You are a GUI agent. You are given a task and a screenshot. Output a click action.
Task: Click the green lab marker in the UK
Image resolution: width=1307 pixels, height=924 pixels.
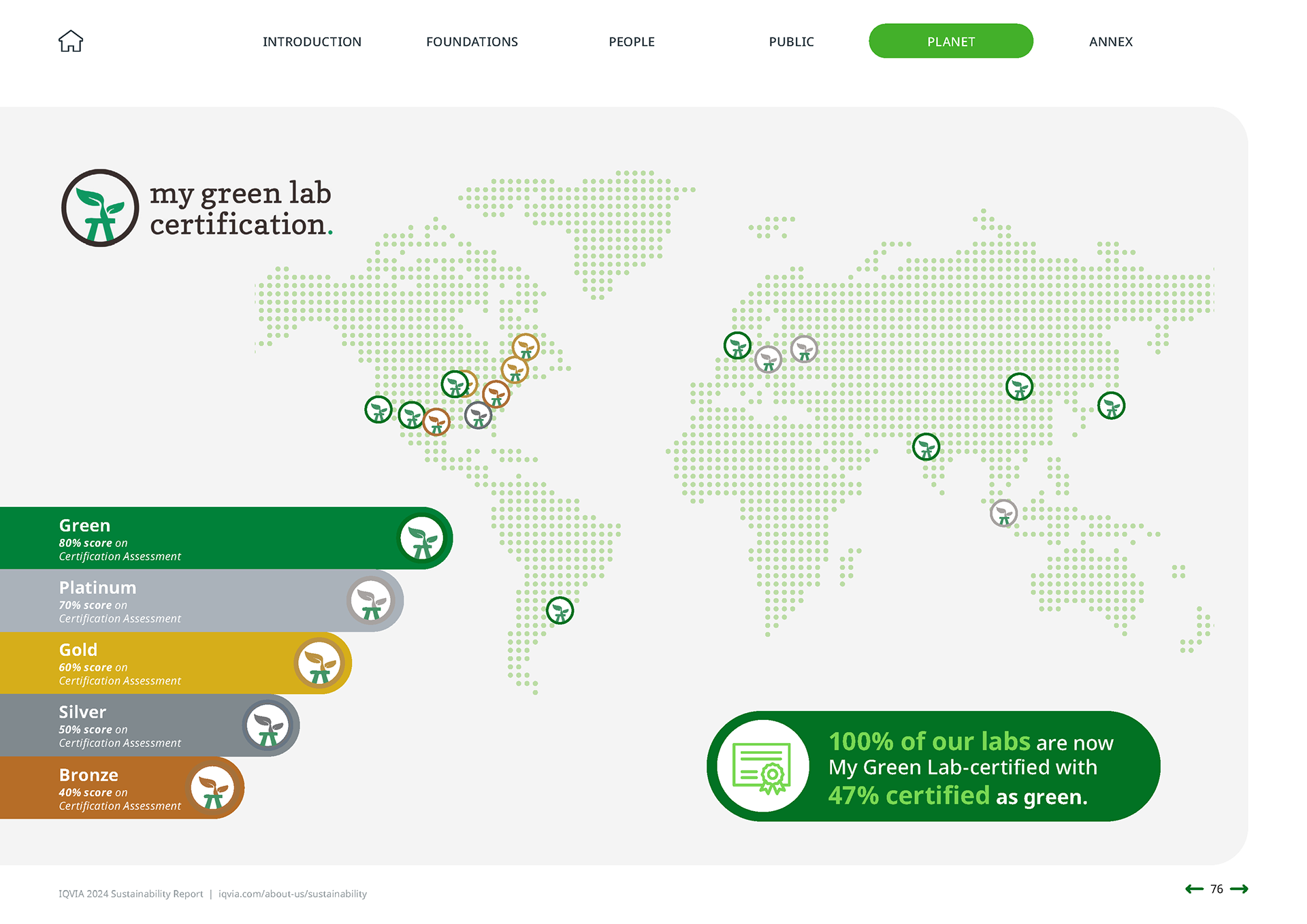tap(738, 346)
